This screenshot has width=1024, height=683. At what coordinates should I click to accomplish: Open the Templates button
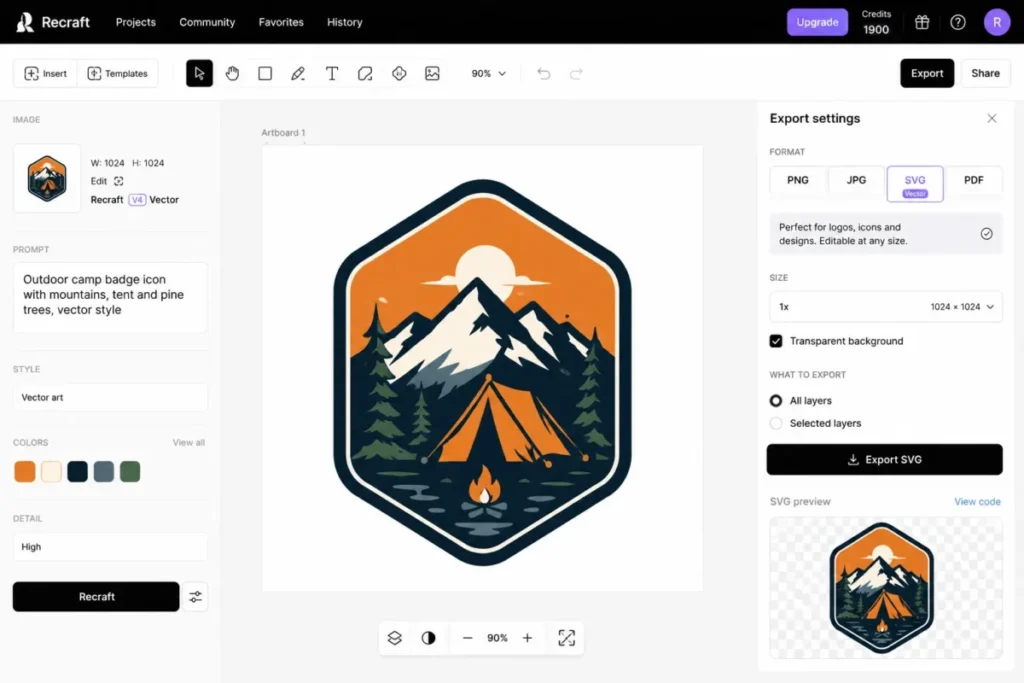pyautogui.click(x=118, y=73)
